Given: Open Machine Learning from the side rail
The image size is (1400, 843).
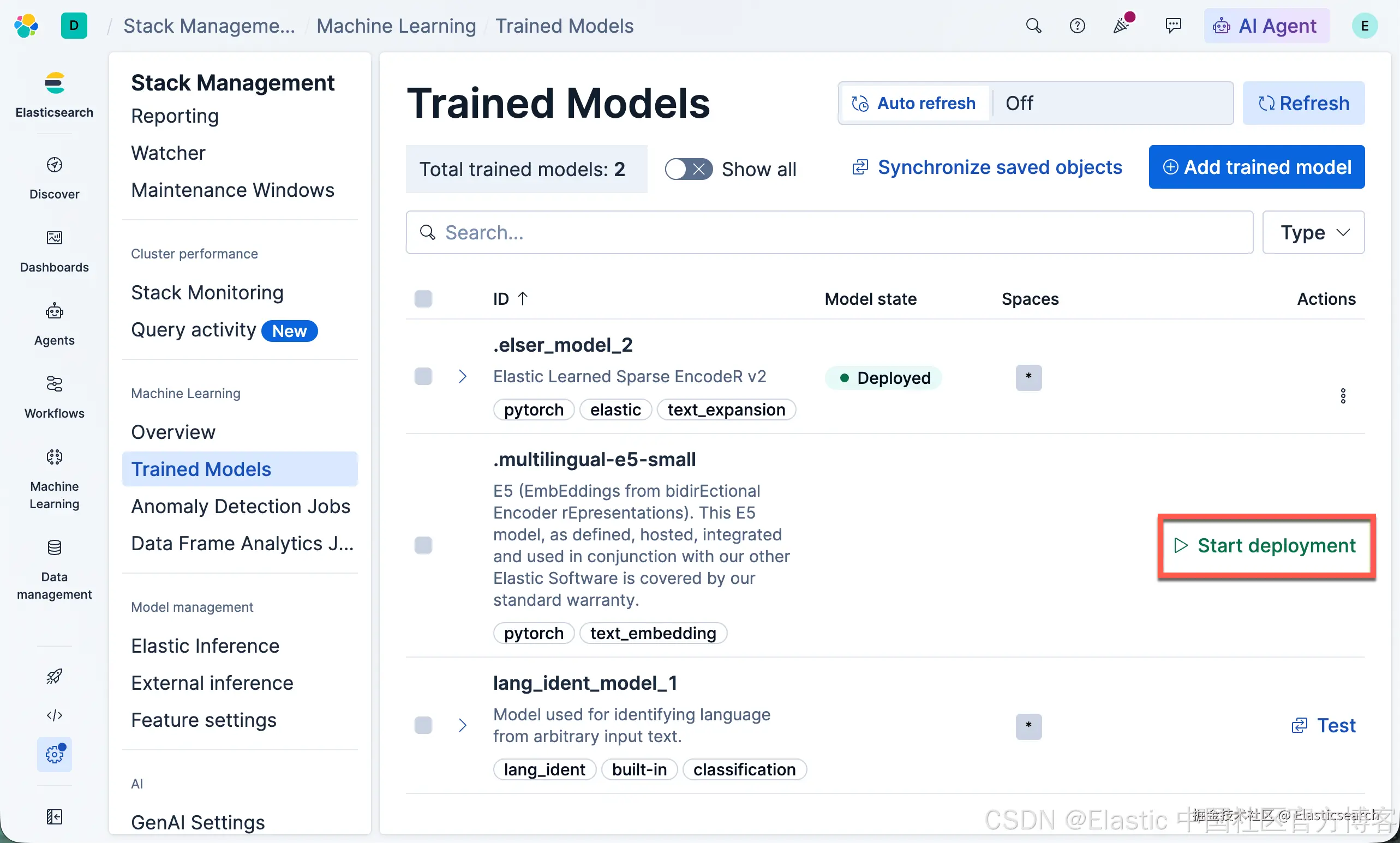Looking at the screenshot, I should click(55, 479).
